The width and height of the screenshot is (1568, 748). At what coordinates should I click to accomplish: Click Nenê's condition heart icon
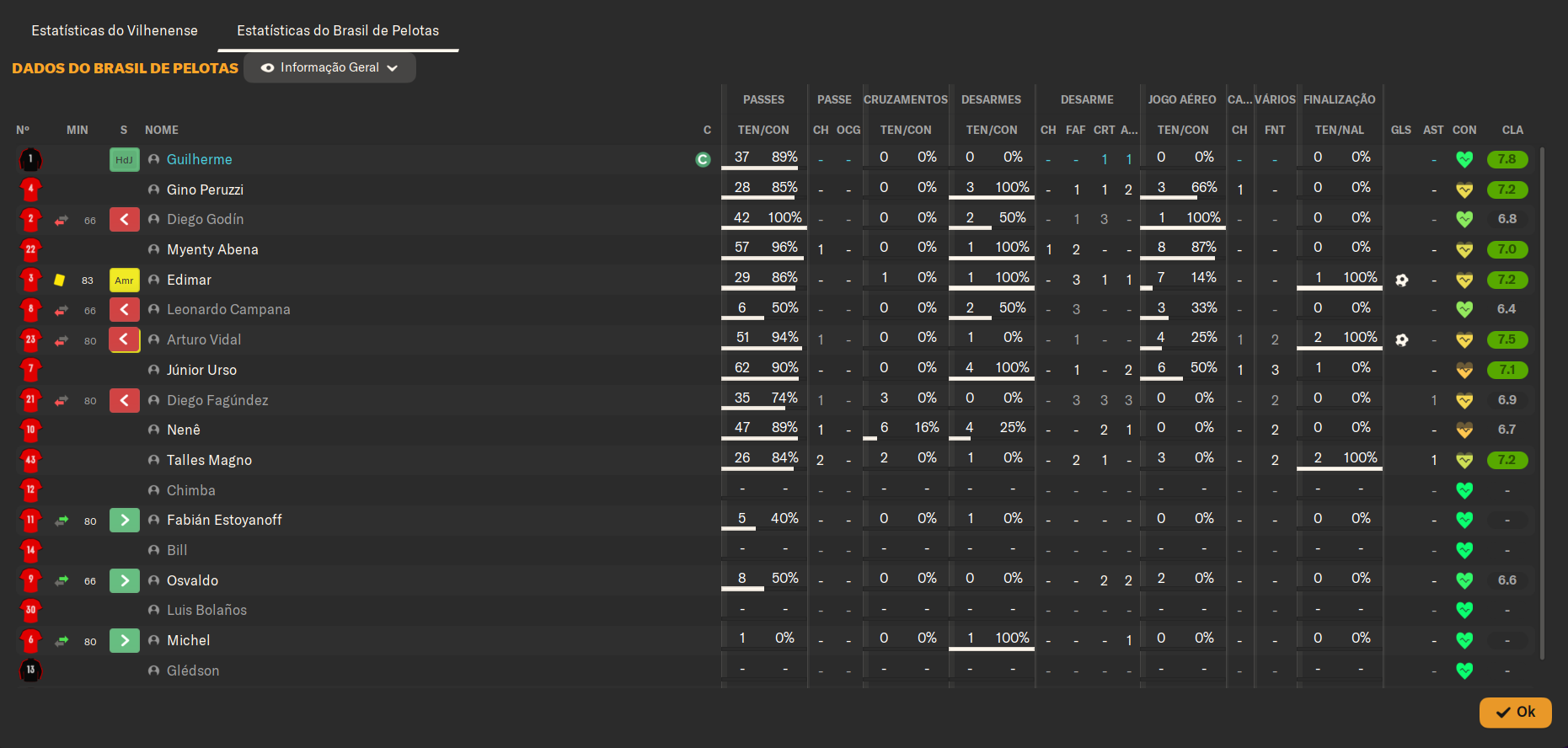tap(1464, 430)
